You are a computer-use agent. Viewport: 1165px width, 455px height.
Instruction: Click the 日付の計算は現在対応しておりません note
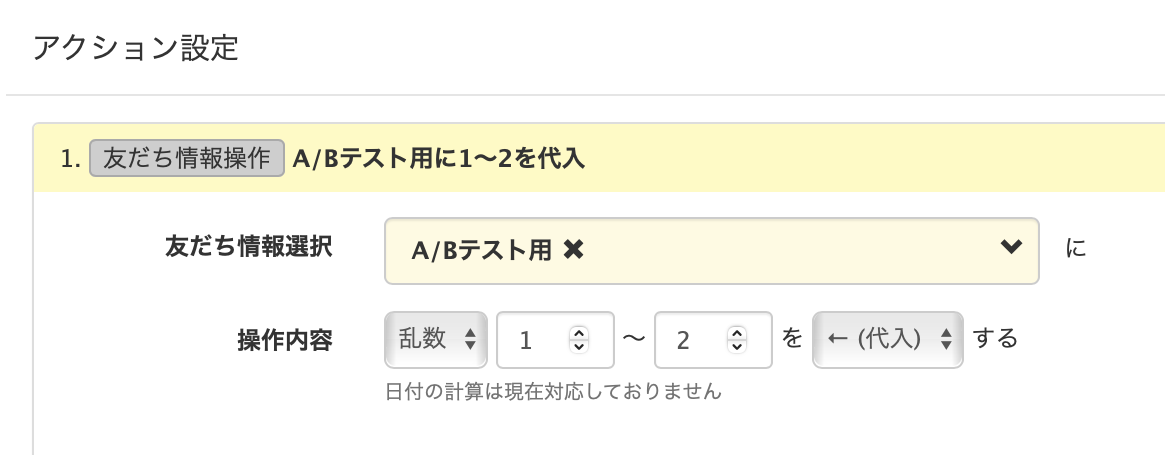point(553,391)
